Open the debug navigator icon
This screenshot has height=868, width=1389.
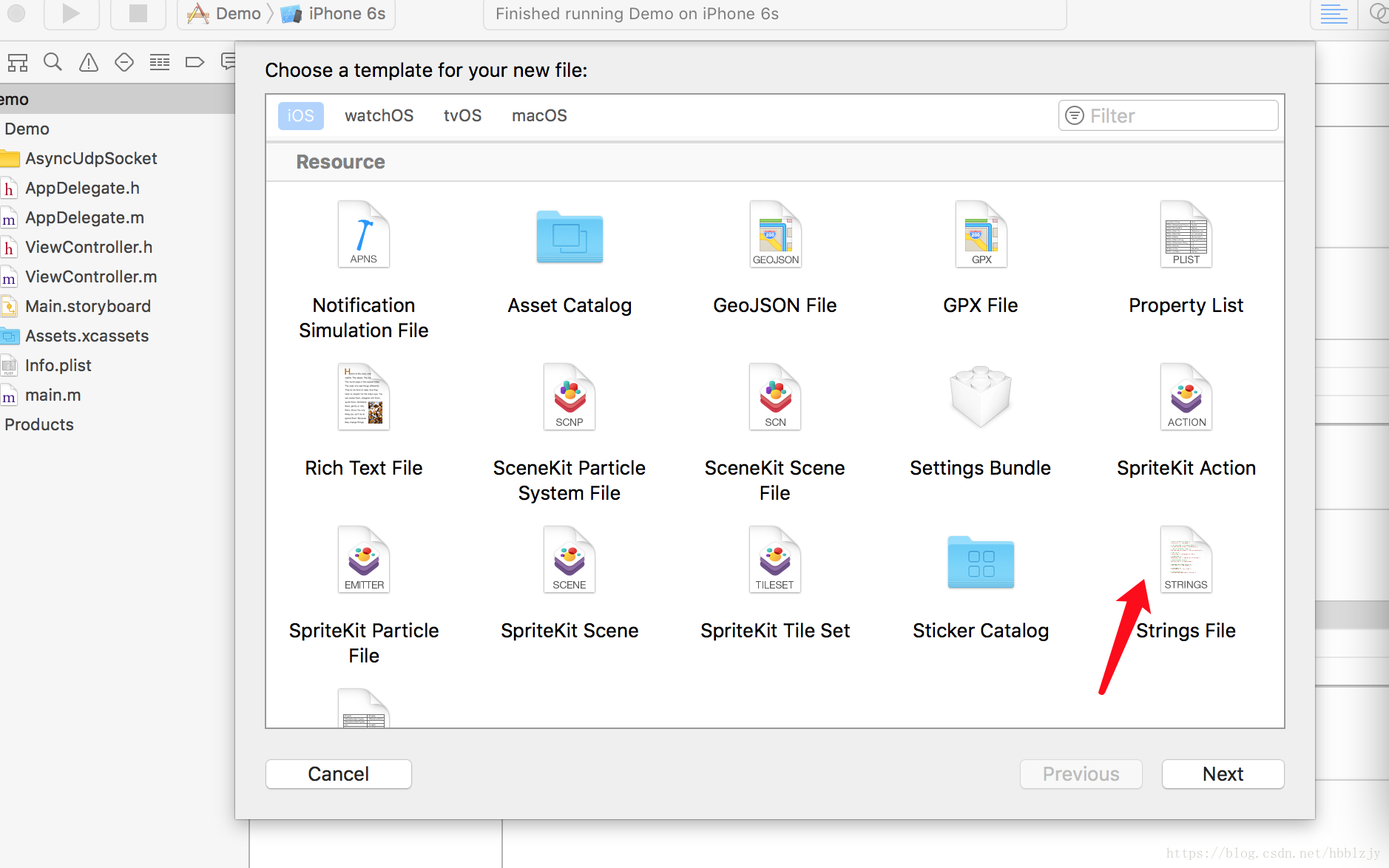pos(160,62)
